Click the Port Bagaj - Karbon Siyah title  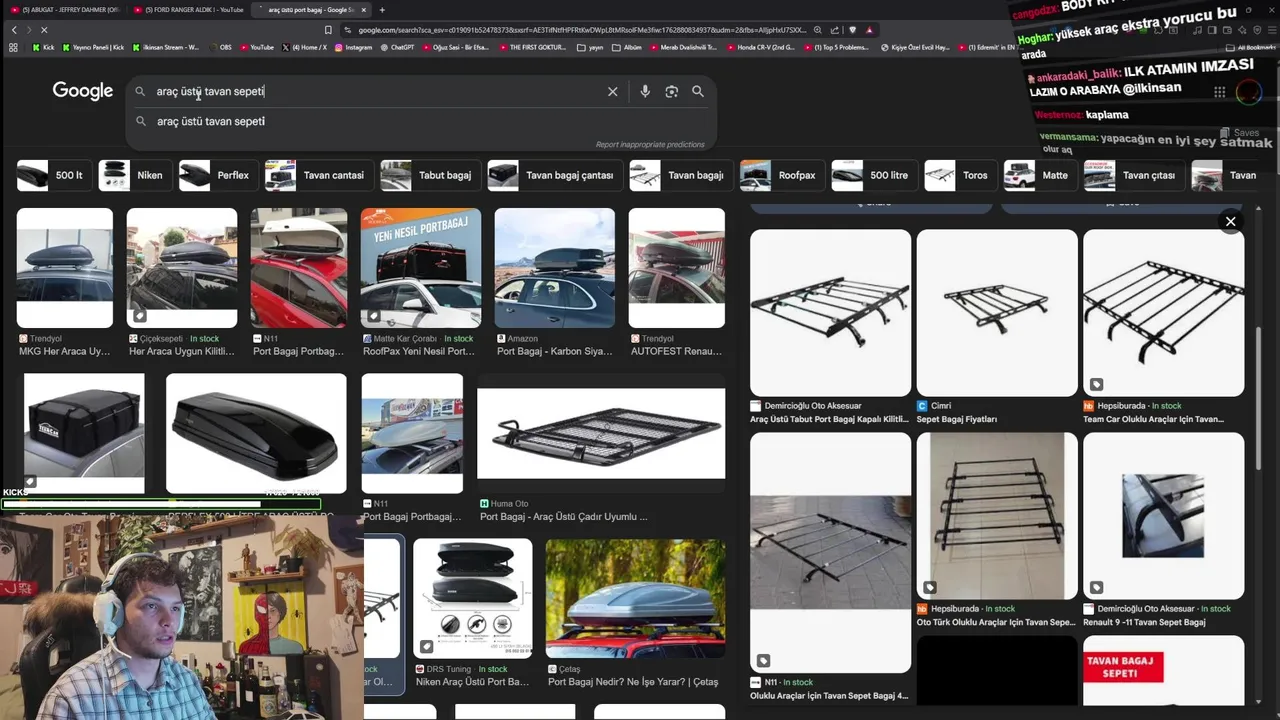pos(554,352)
